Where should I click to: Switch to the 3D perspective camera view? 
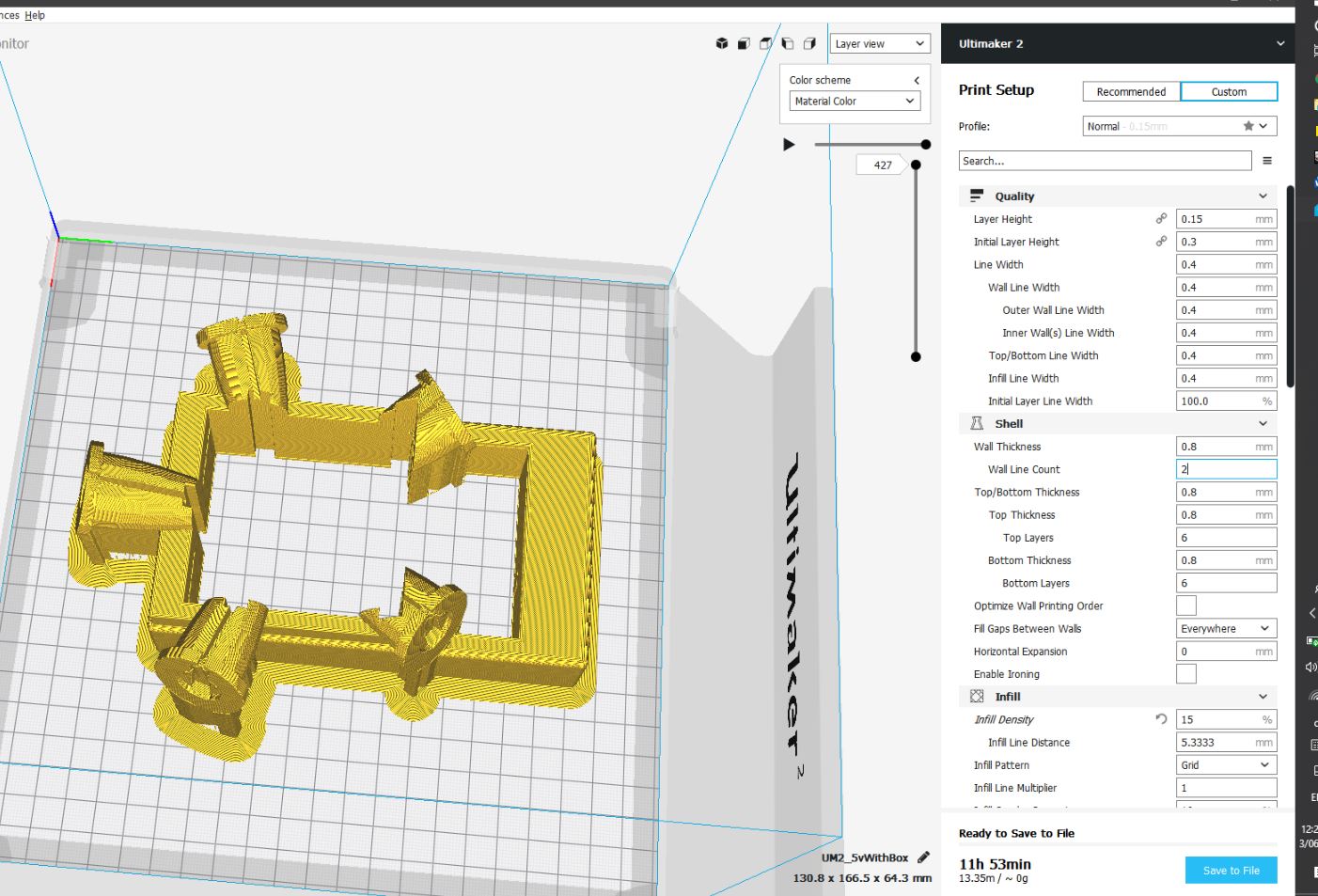(722, 43)
